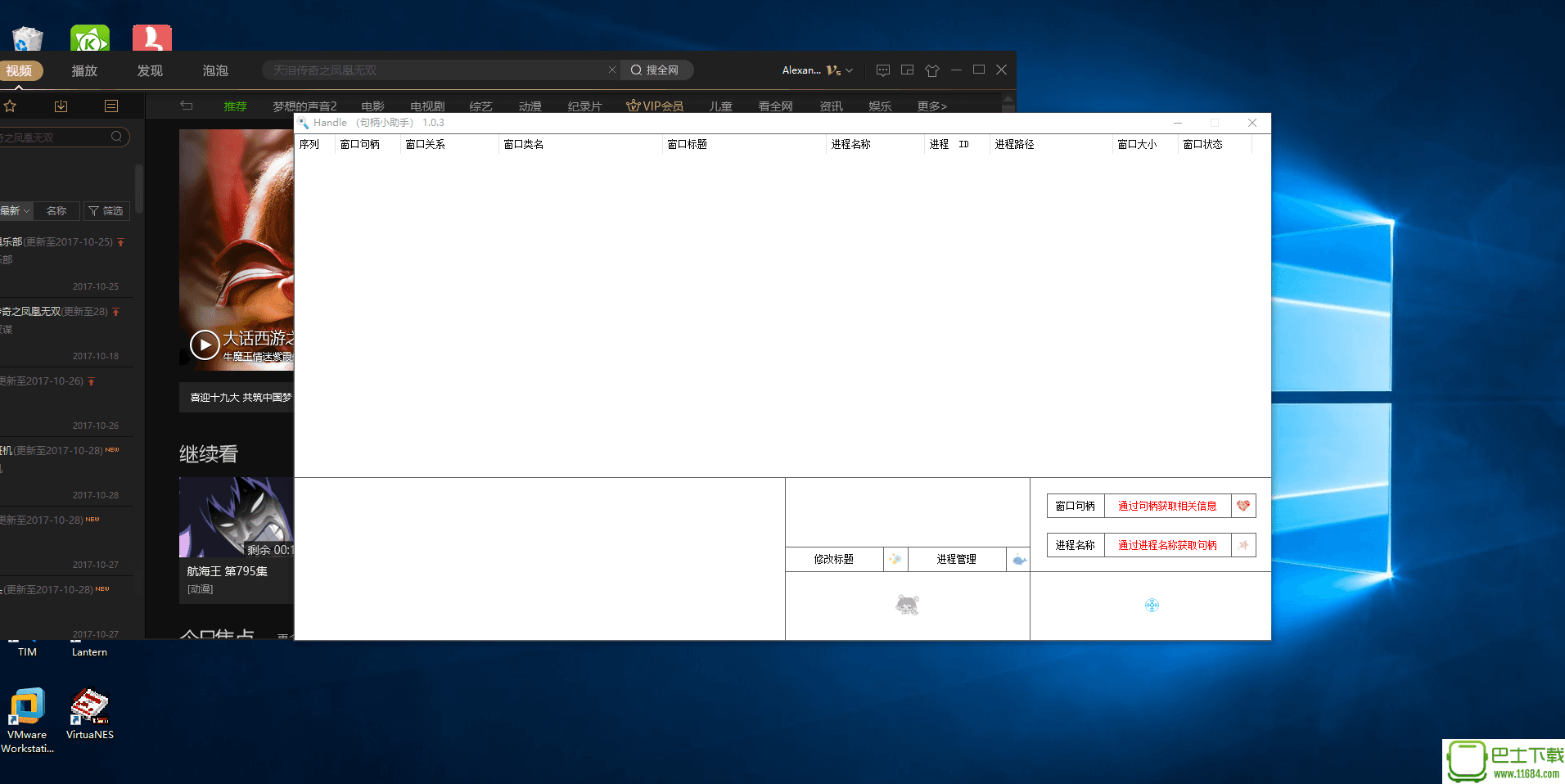Select the 梦想的声音2 category
Image resolution: width=1565 pixels, height=784 pixels.
pos(304,106)
